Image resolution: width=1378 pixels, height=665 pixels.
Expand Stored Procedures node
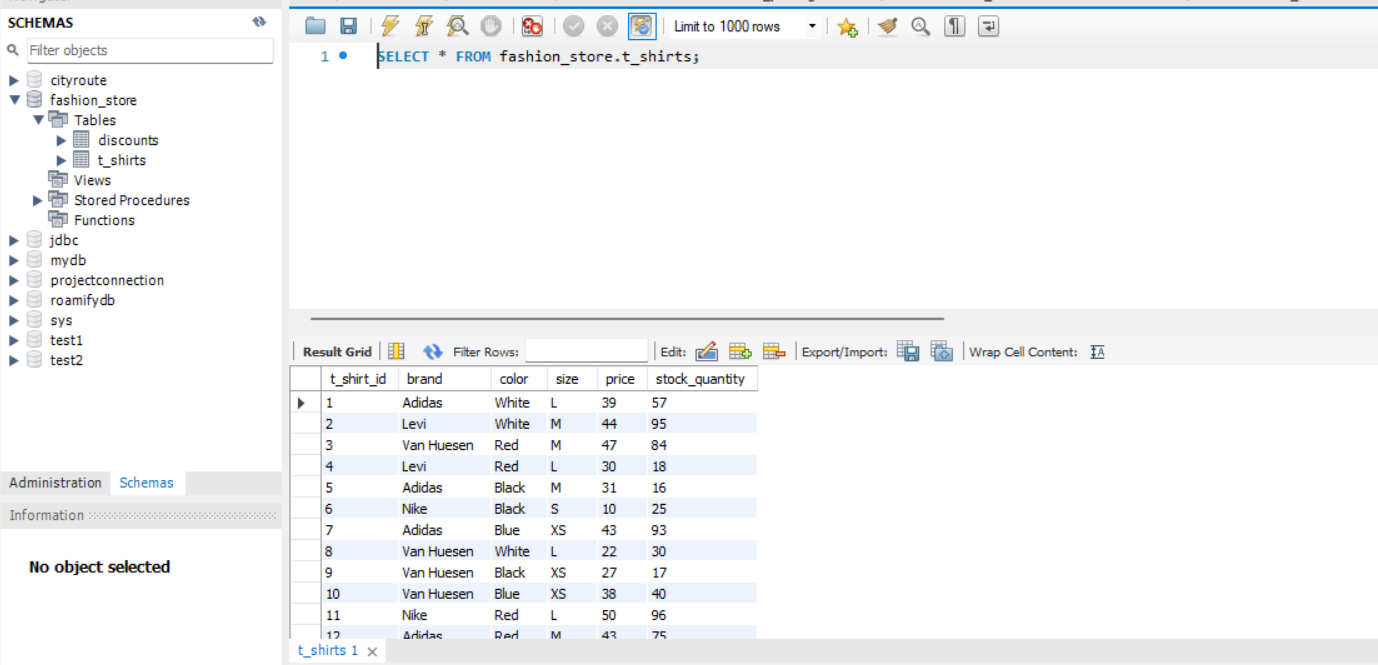(38, 200)
